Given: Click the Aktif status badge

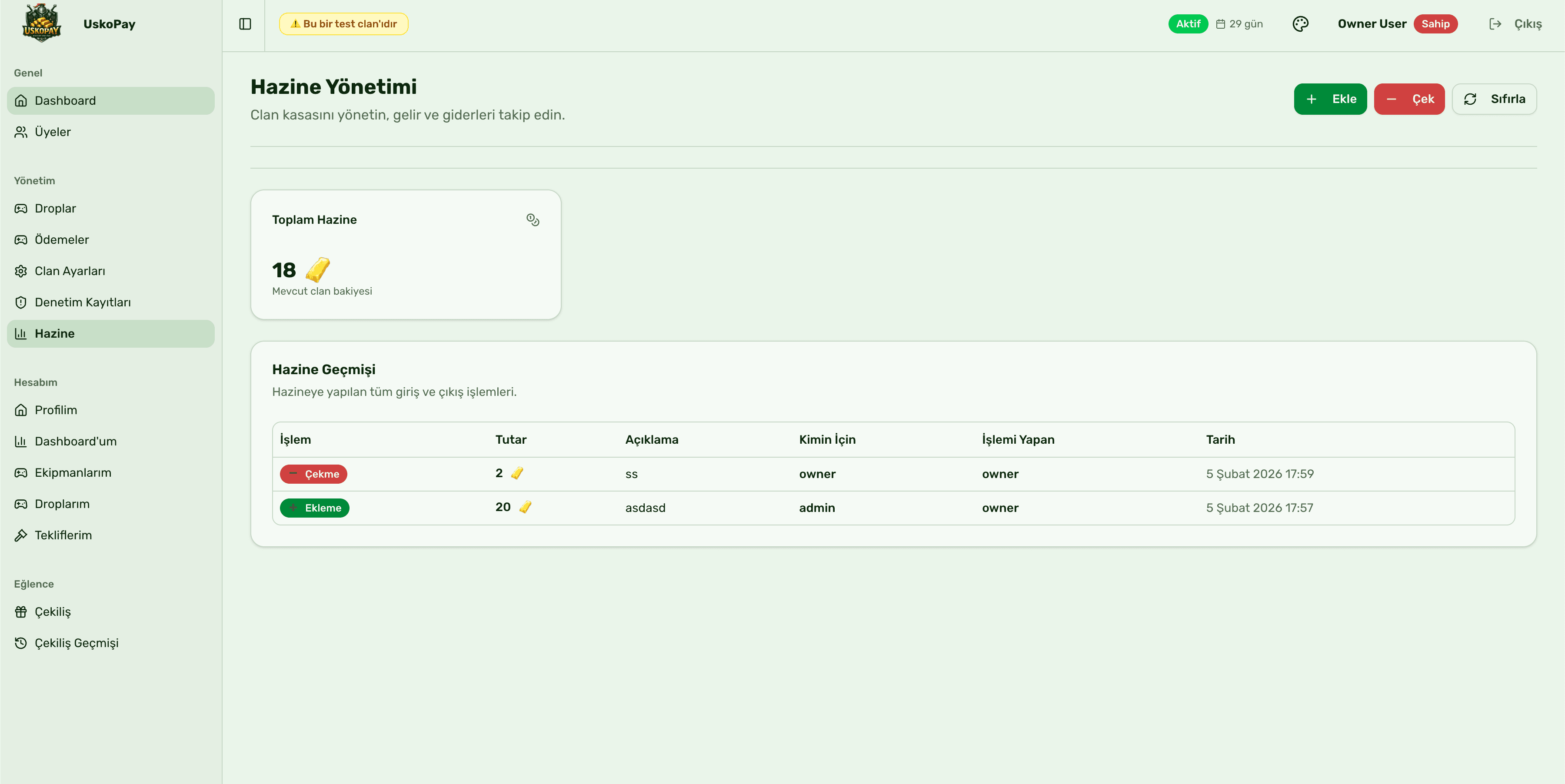Looking at the screenshot, I should click(1188, 23).
